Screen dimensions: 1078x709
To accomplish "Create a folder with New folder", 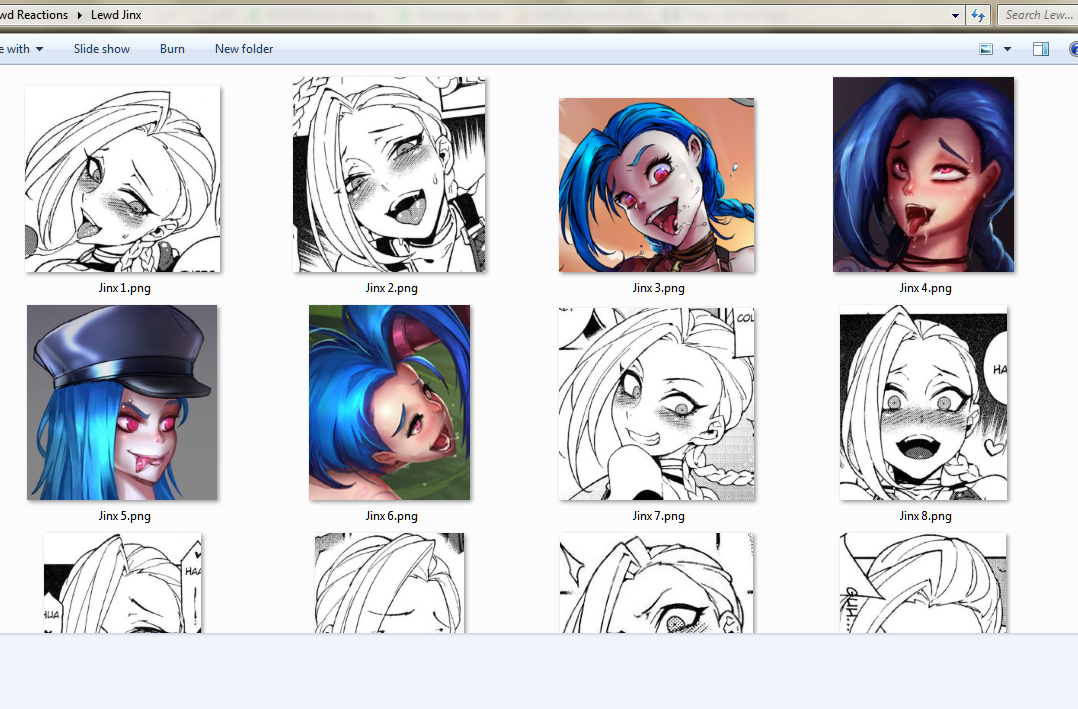I will click(244, 49).
